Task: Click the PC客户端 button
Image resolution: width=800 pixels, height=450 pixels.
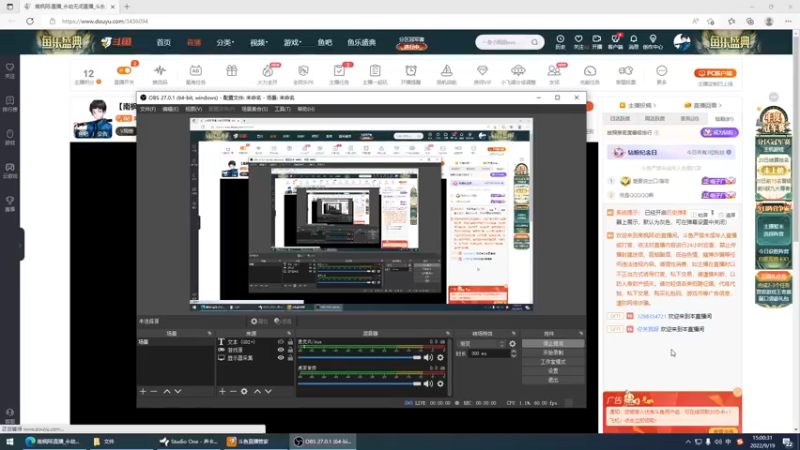Action: click(x=715, y=73)
